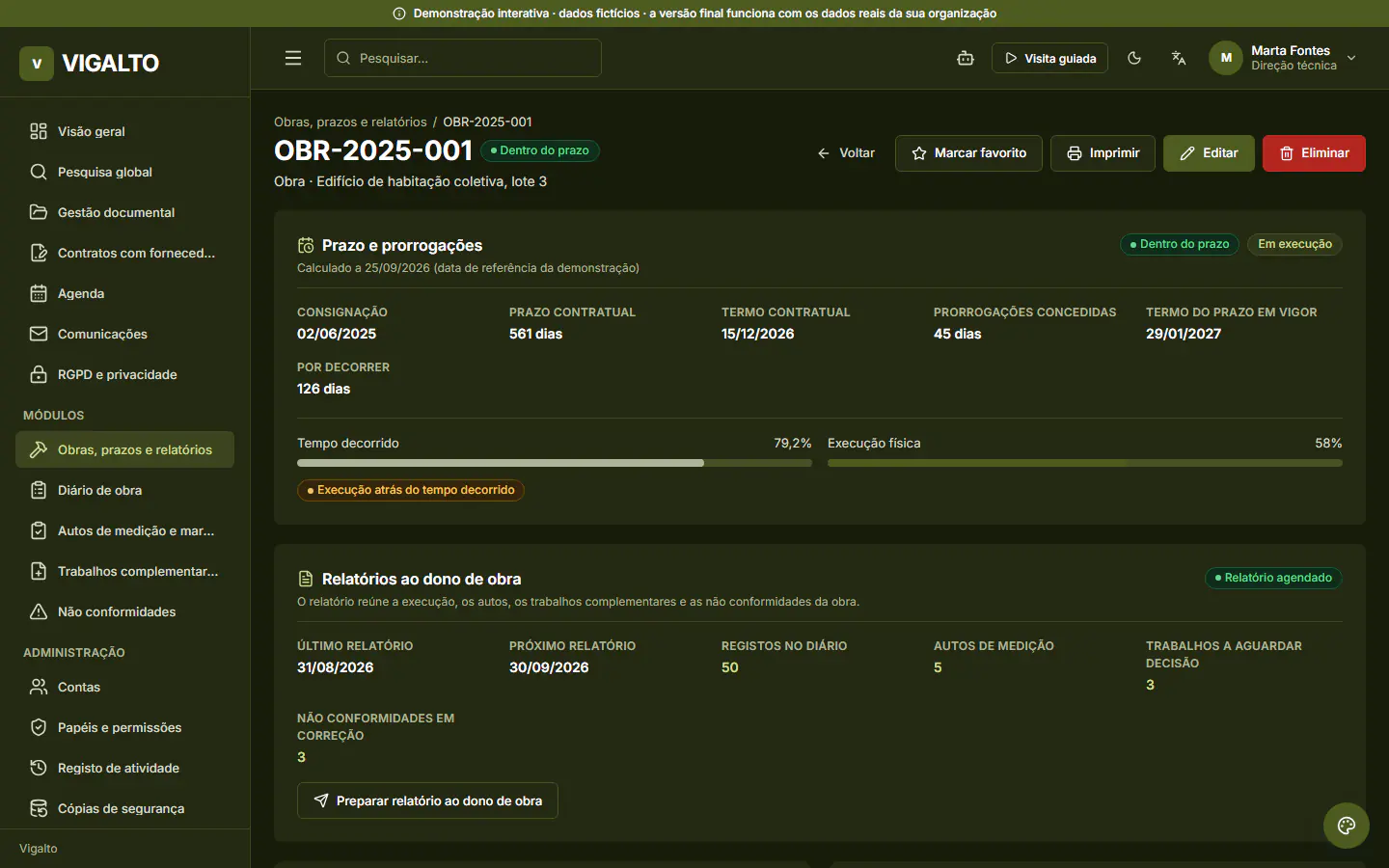Click the RGPD e privacidade lock icon
This screenshot has width=1389, height=868.
(39, 374)
